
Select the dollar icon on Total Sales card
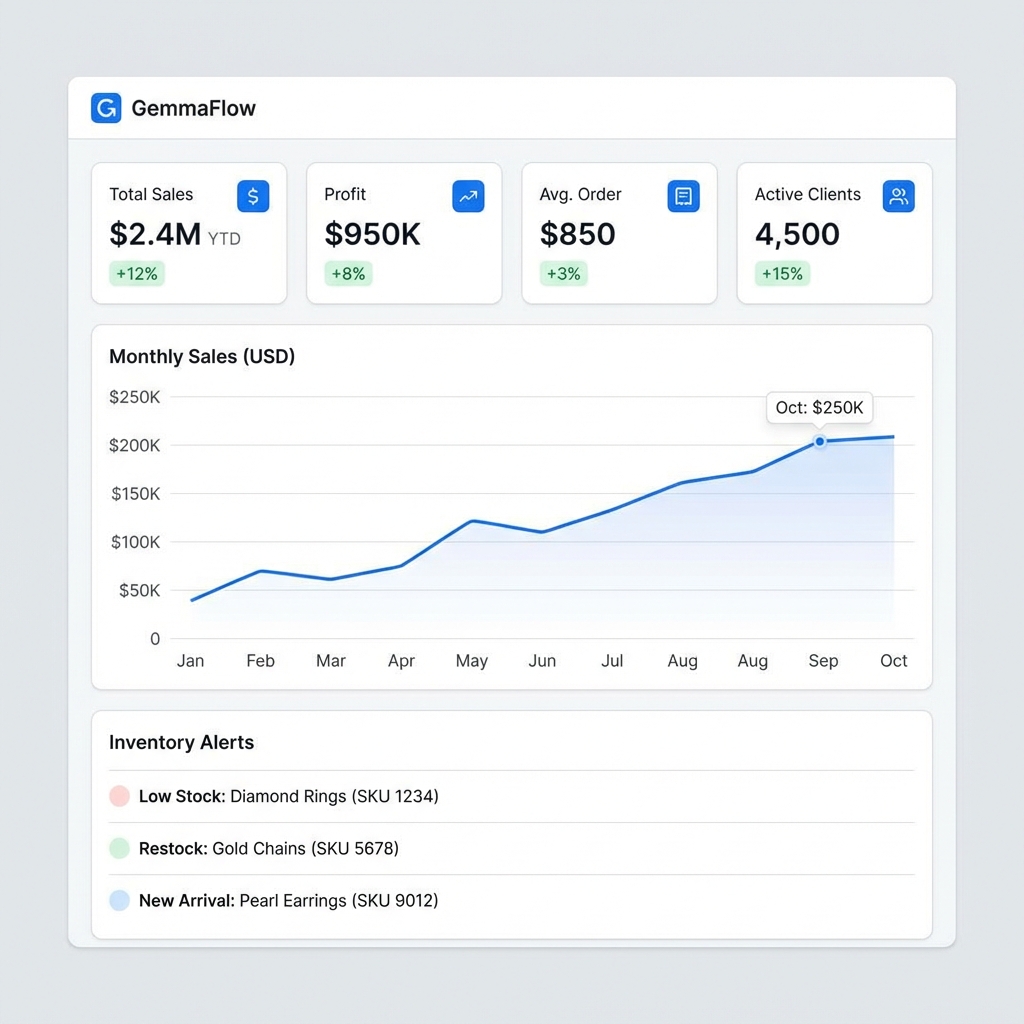[x=253, y=196]
